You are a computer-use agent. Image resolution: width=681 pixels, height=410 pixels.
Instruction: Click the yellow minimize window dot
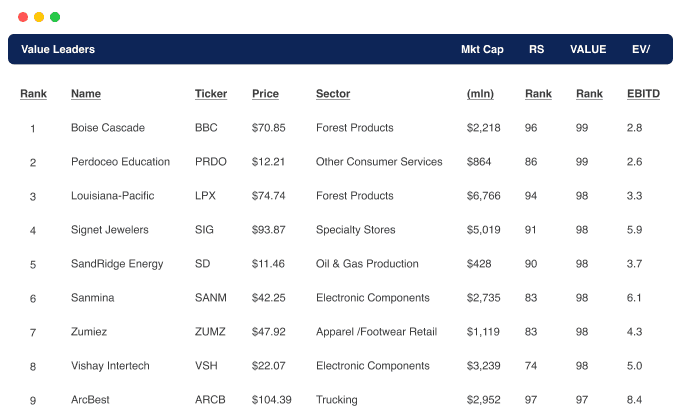pos(39,17)
